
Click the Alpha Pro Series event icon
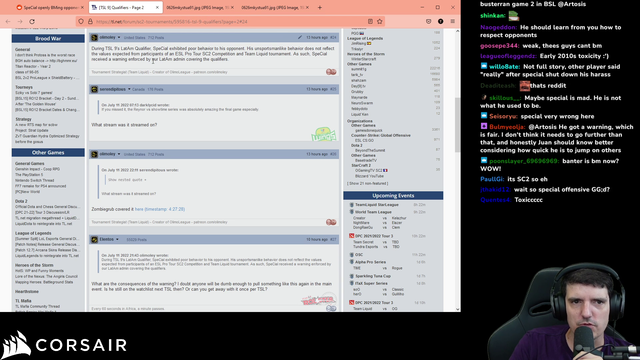pos(351,262)
